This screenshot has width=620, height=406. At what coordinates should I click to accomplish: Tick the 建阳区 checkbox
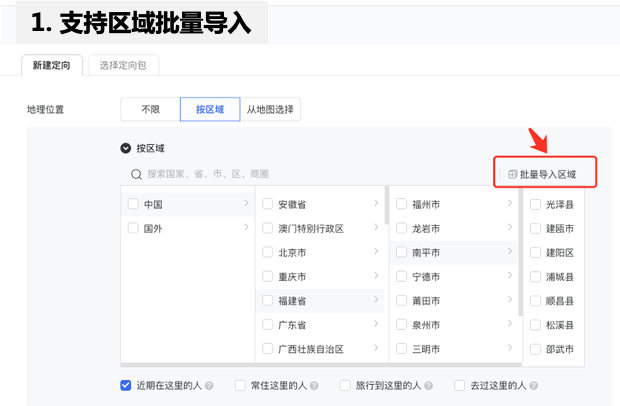point(535,252)
